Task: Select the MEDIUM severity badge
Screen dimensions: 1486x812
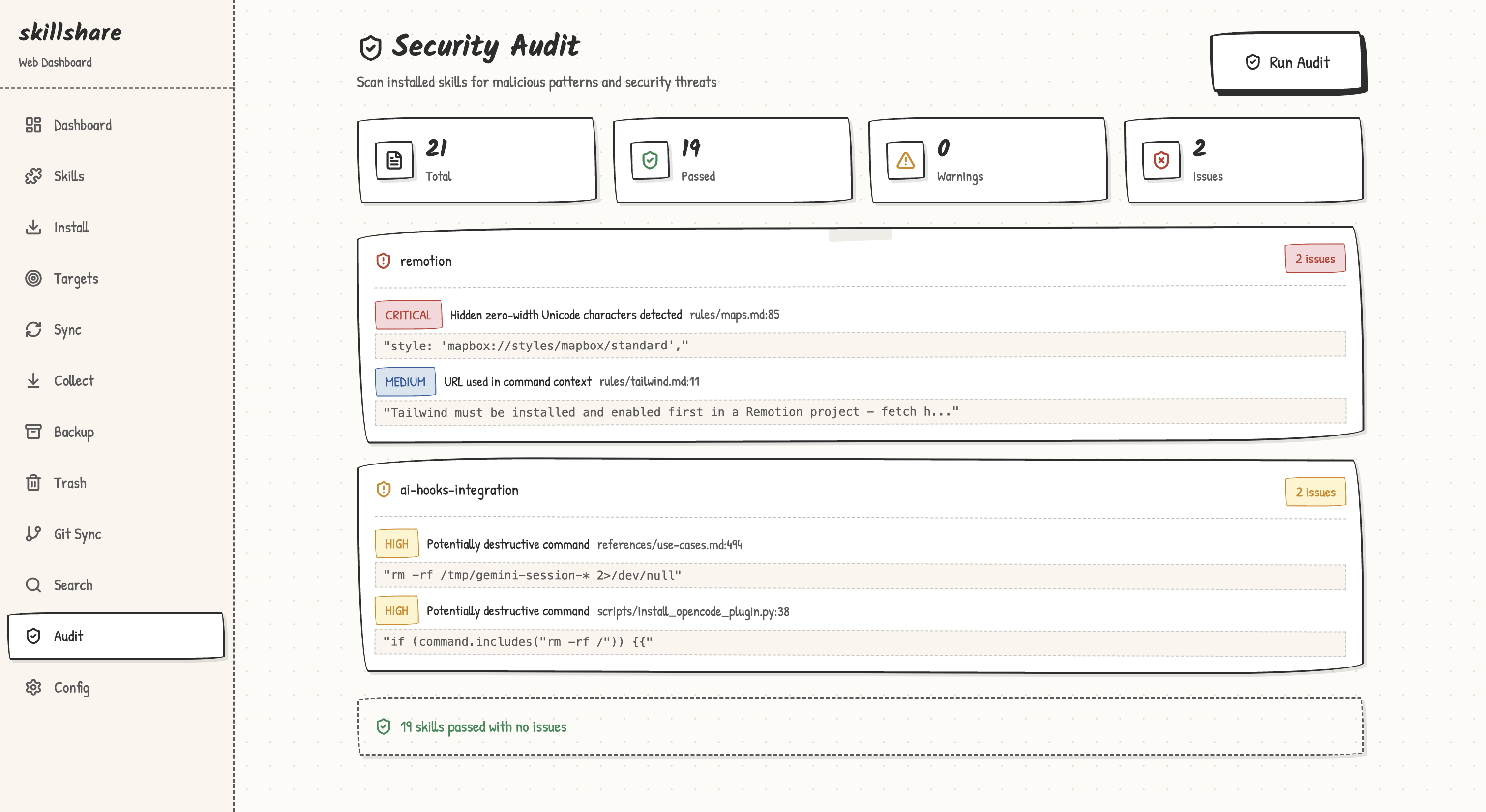Action: point(406,381)
